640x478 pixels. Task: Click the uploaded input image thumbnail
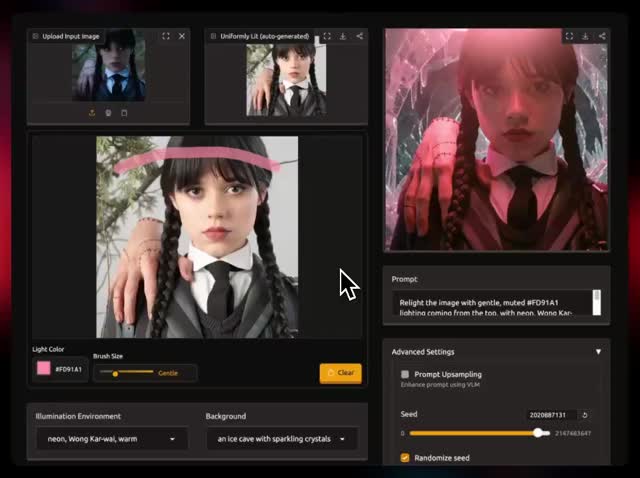(x=109, y=65)
